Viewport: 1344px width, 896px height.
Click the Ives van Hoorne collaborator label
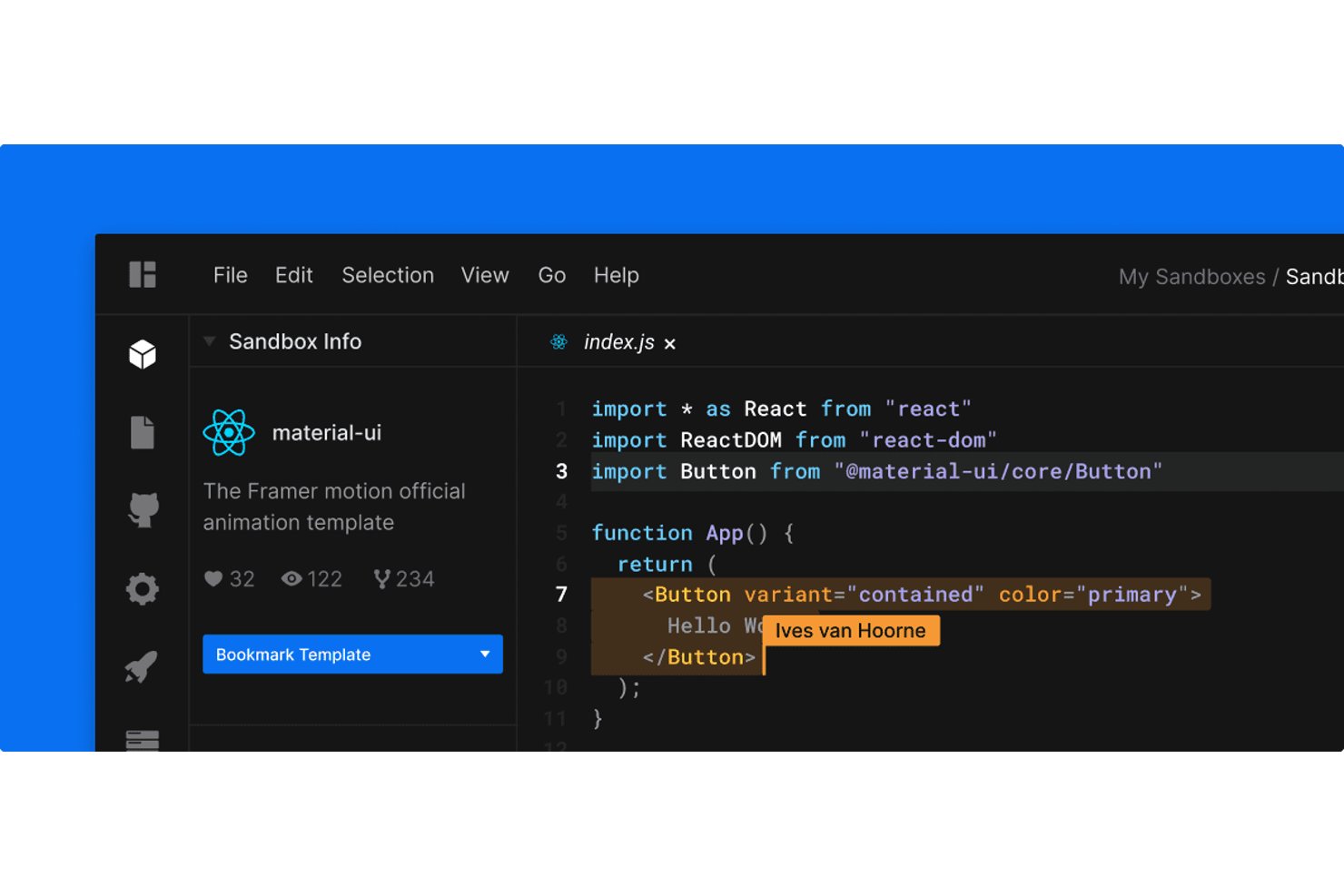pos(851,630)
